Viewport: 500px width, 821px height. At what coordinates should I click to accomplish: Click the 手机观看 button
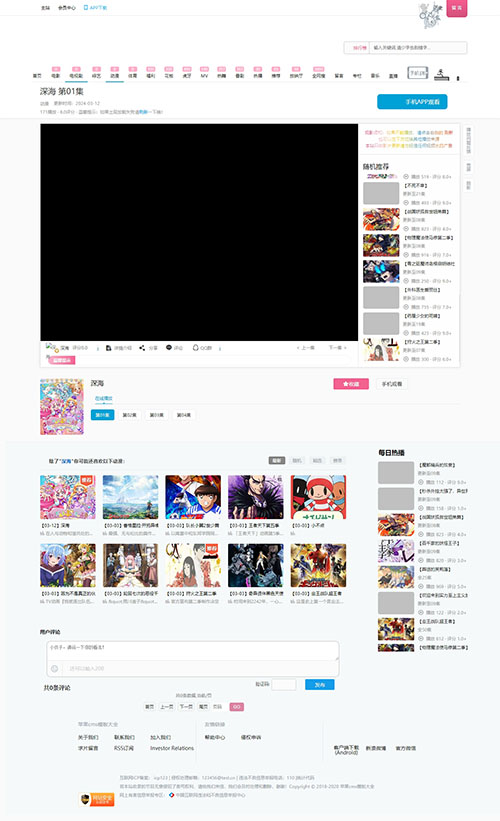click(392, 384)
